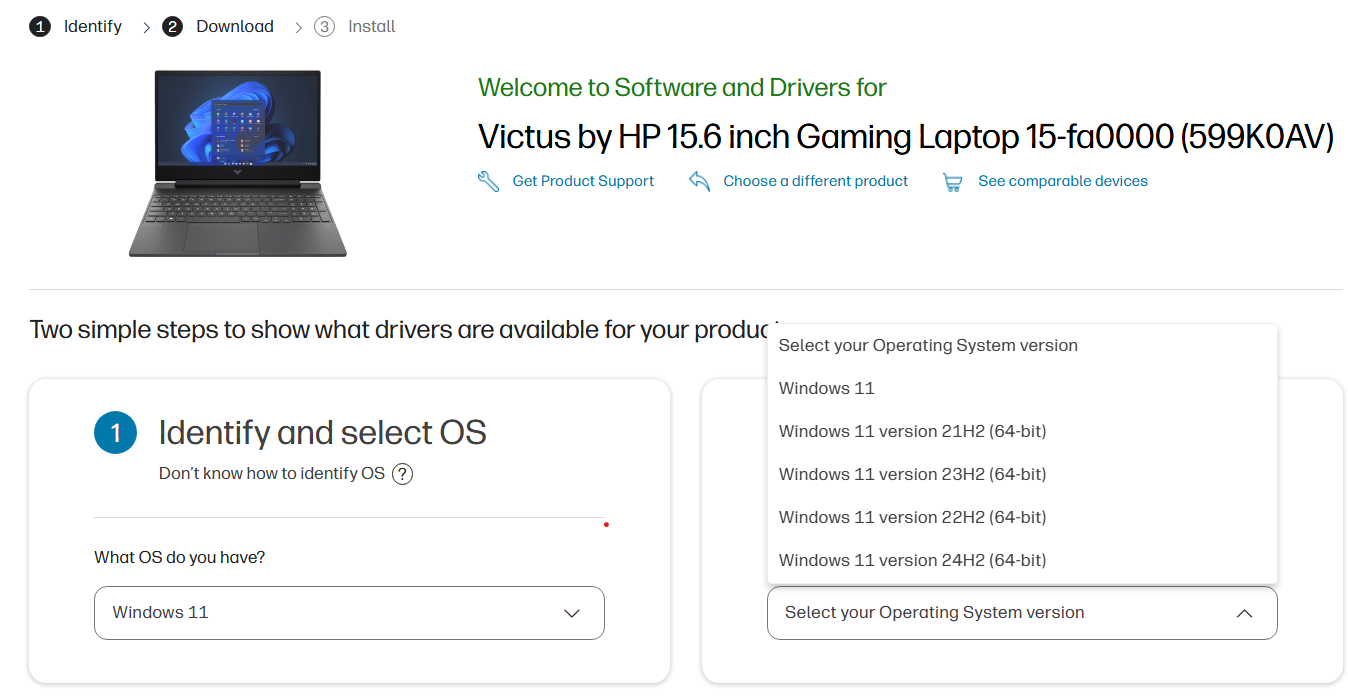Viewport: 1348px width, 697px height.
Task: Click the Victus laptop product image
Action: point(238,163)
